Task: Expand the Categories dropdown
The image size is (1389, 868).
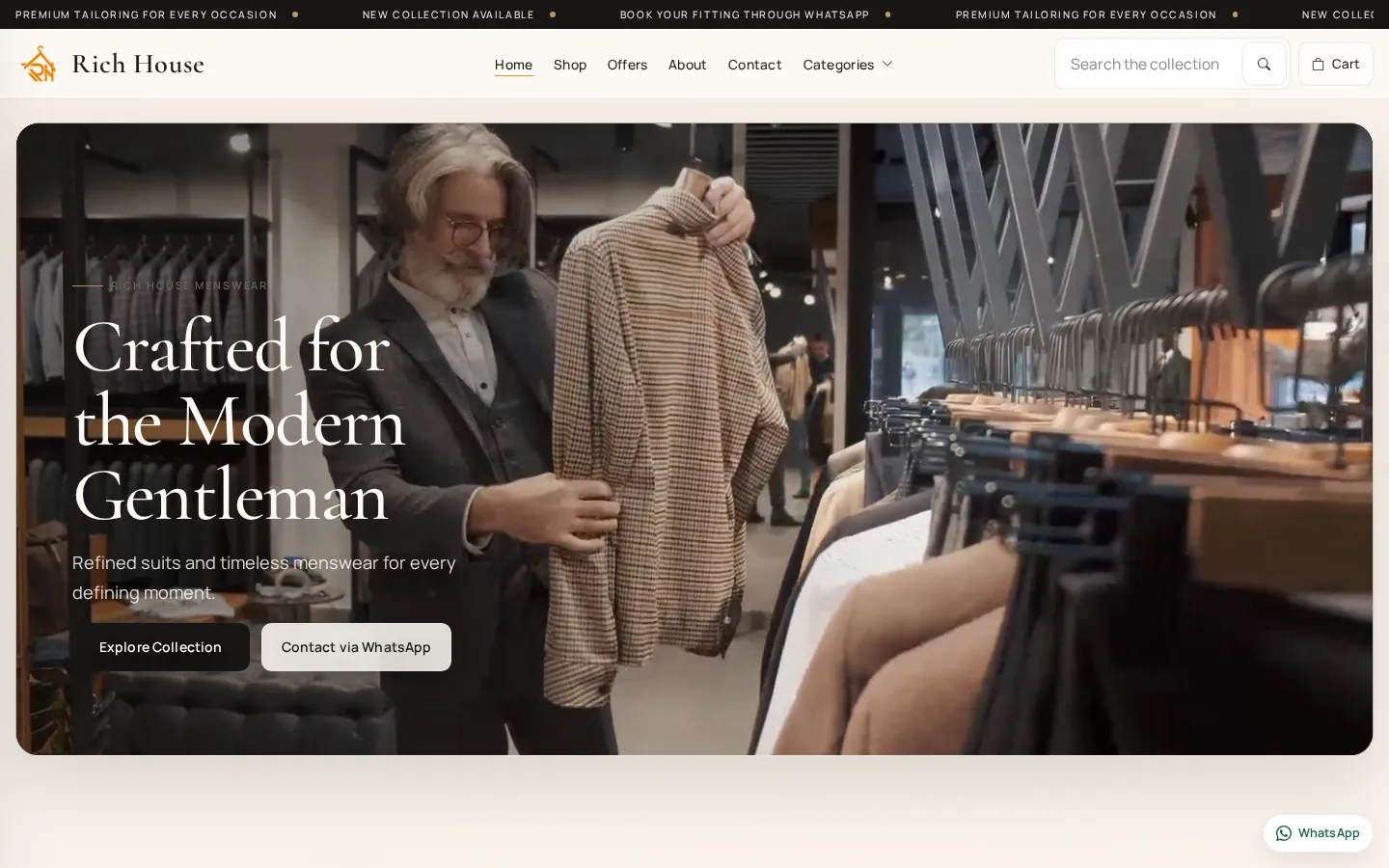Action: [848, 65]
